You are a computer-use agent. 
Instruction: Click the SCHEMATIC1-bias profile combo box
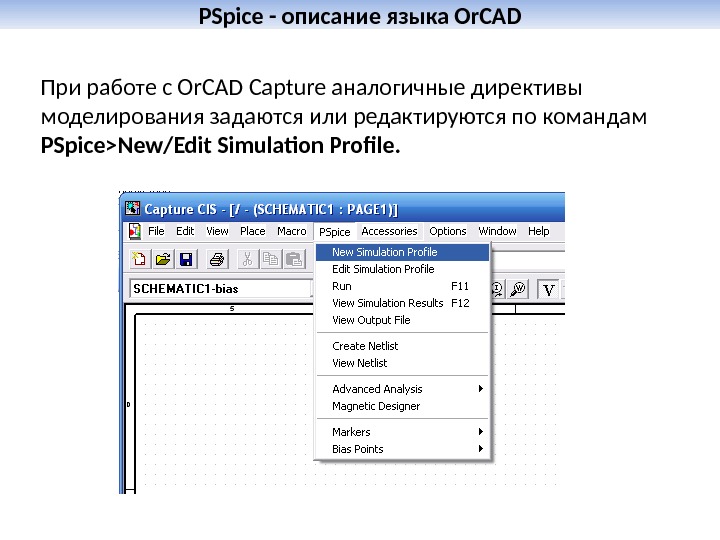pyautogui.click(x=220, y=289)
